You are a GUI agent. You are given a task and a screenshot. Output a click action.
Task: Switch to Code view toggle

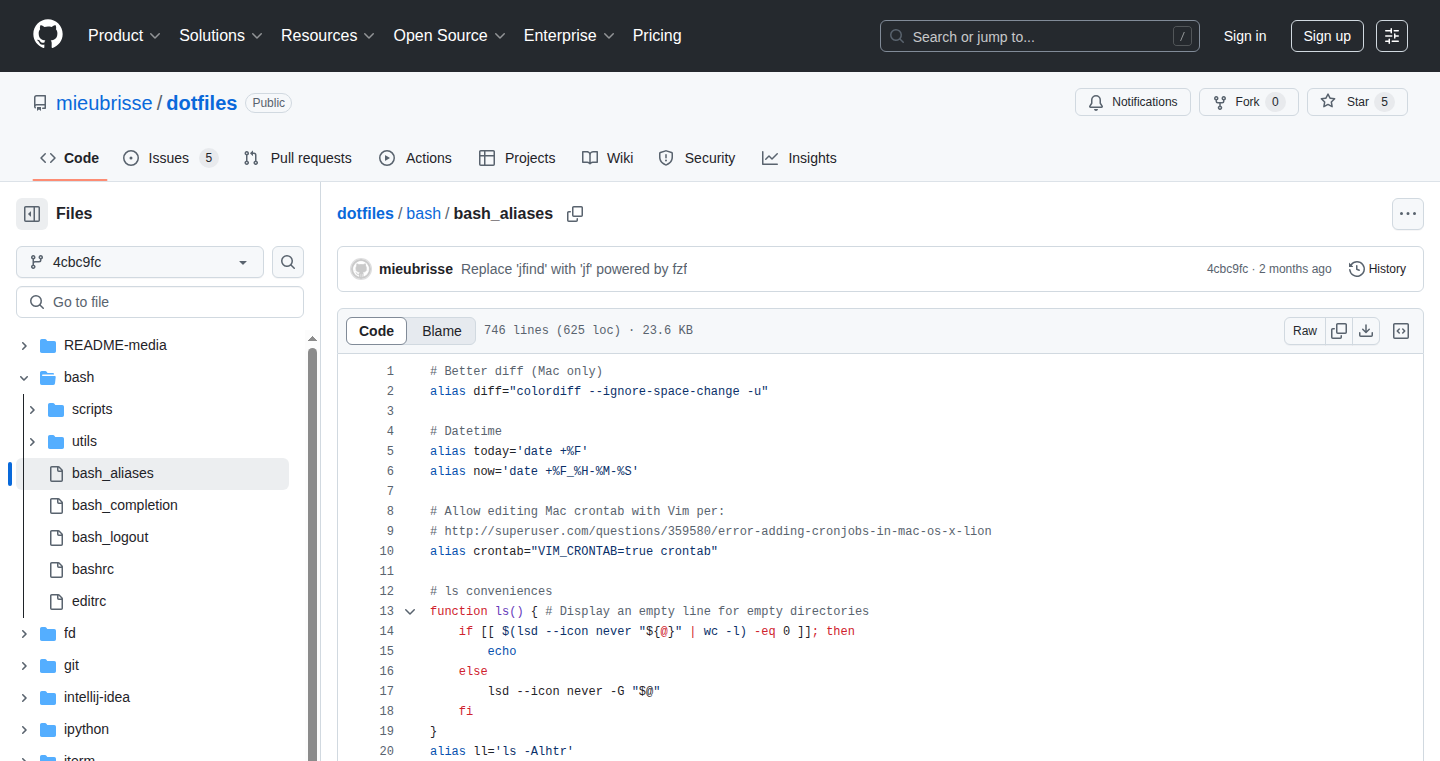click(x=377, y=331)
